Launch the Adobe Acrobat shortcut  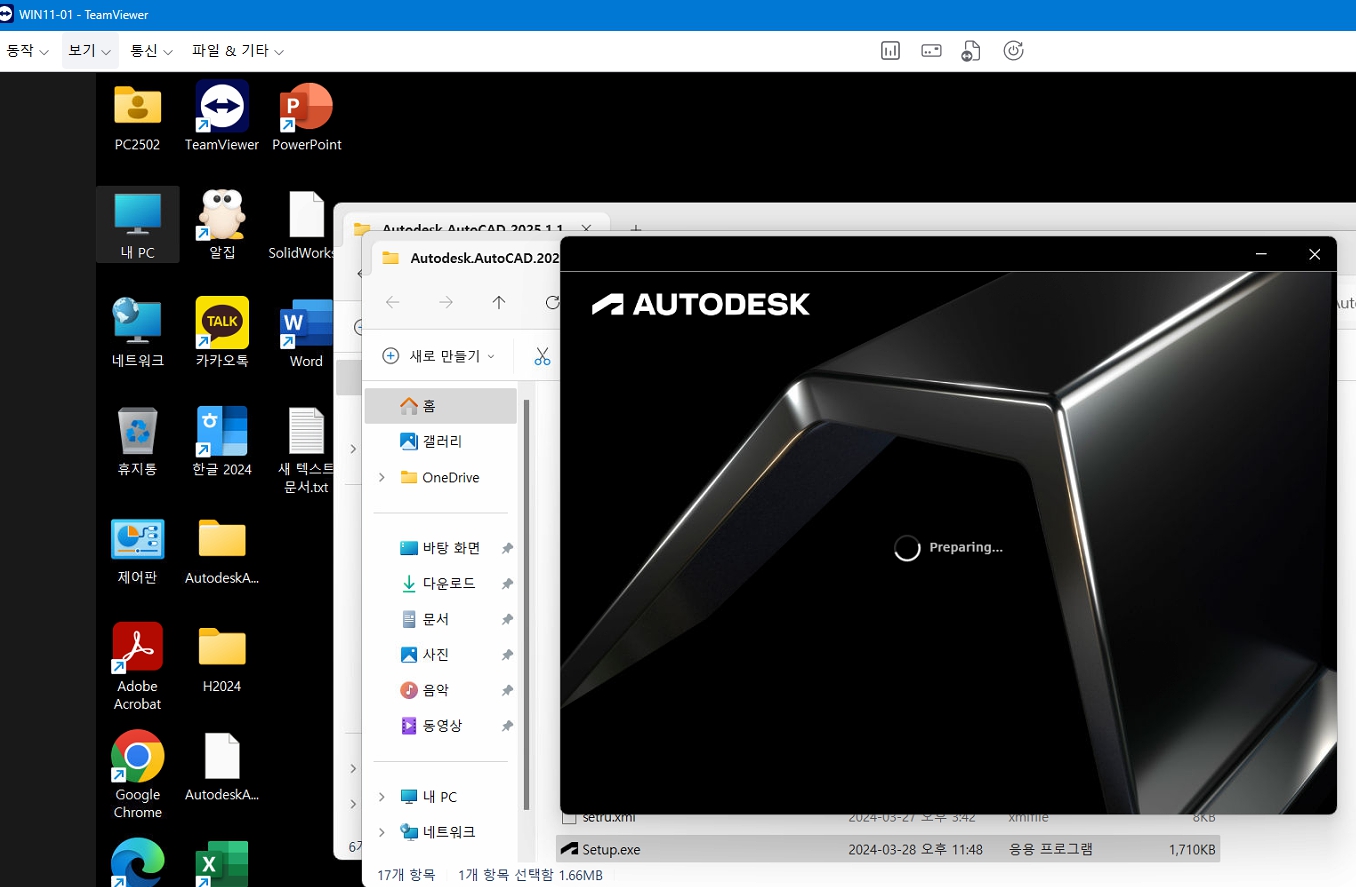pyautogui.click(x=137, y=666)
